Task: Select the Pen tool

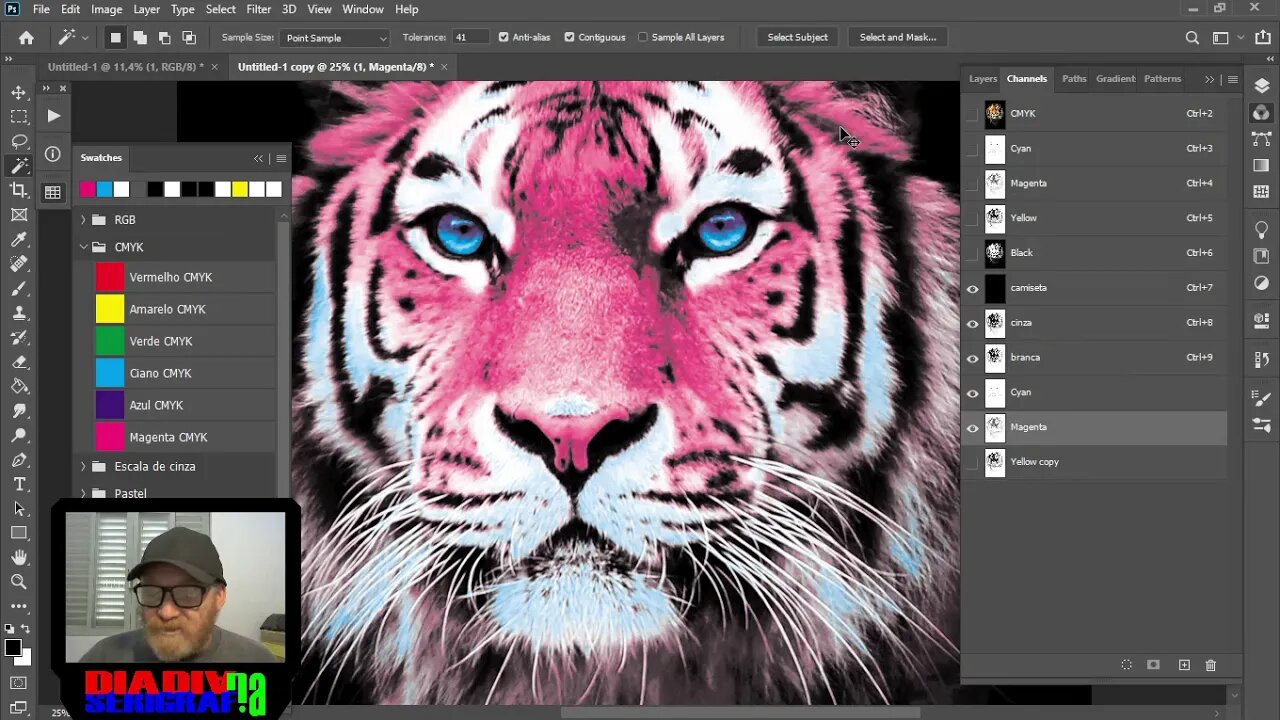Action: tap(19, 460)
